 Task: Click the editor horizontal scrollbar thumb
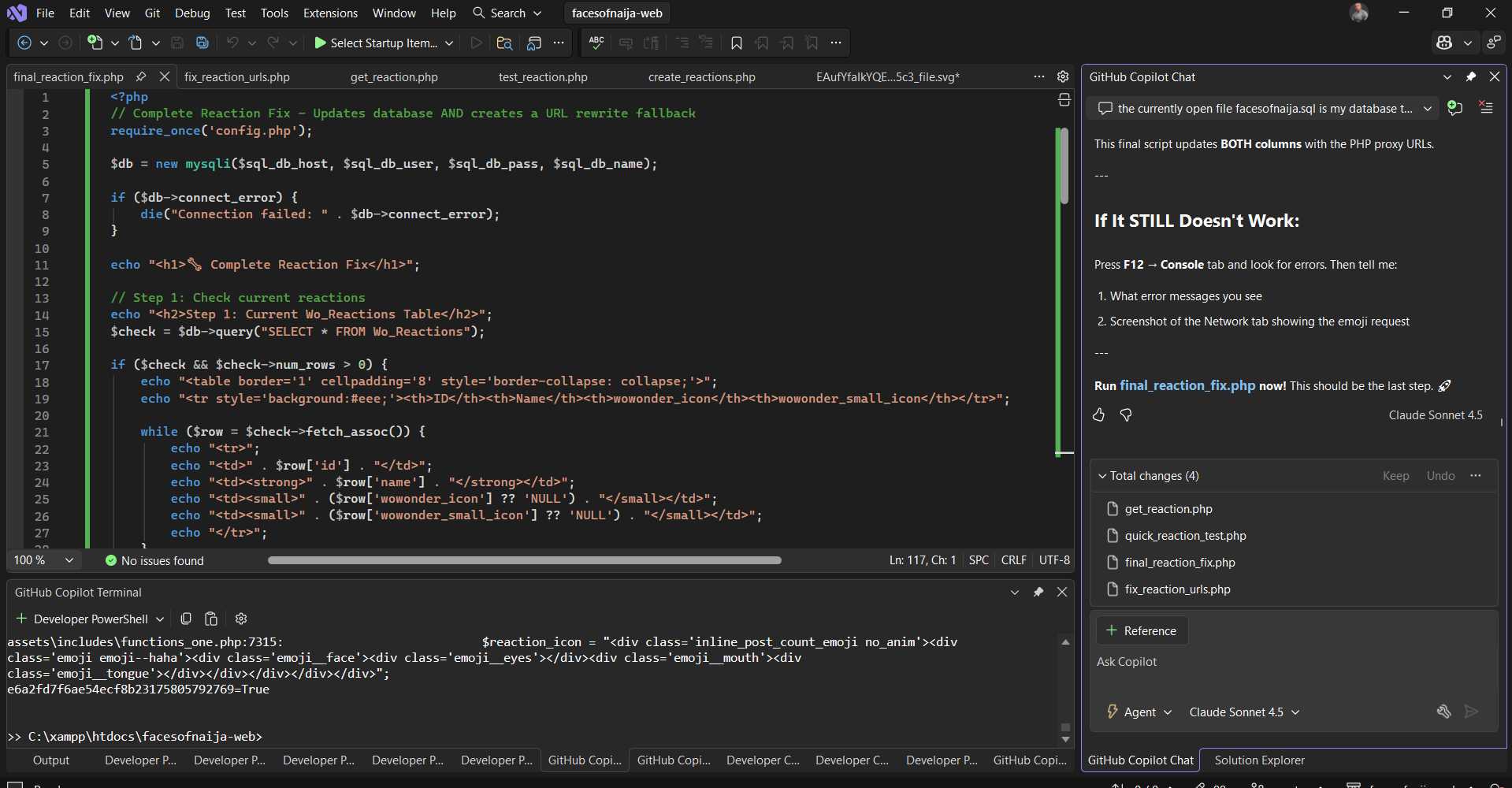525,560
